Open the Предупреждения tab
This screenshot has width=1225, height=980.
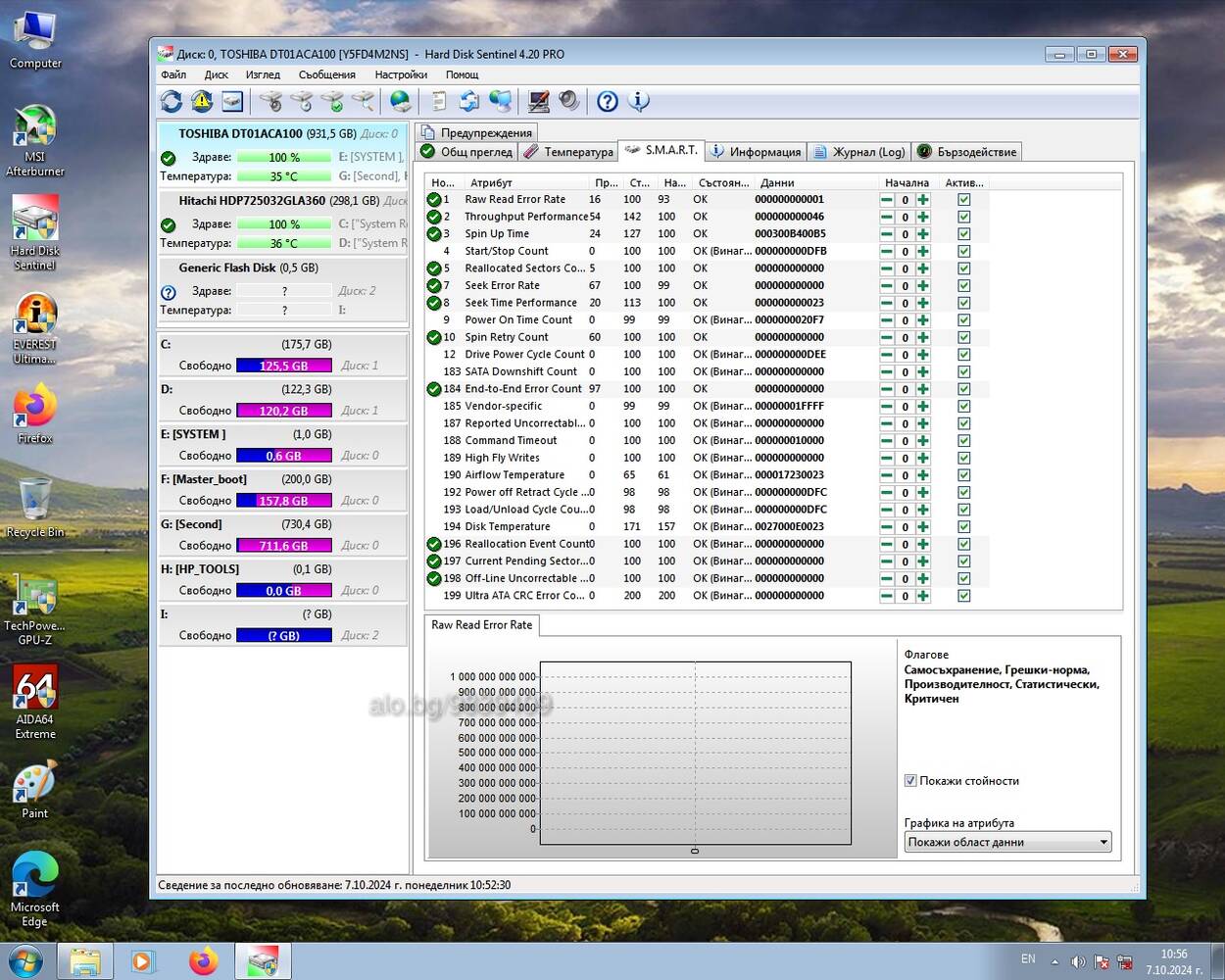coord(476,132)
